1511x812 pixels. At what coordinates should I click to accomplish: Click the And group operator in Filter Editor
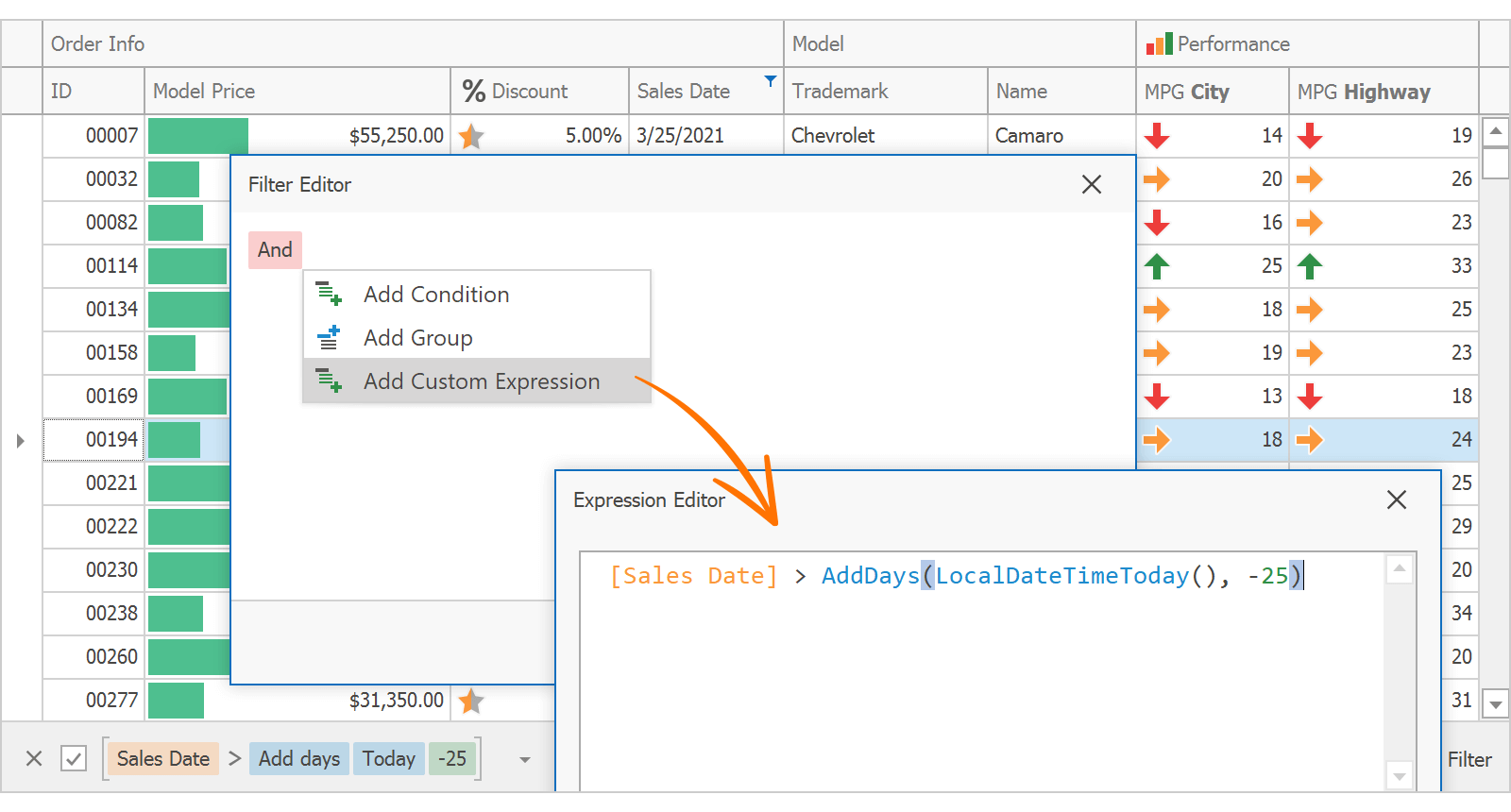pyautogui.click(x=275, y=250)
